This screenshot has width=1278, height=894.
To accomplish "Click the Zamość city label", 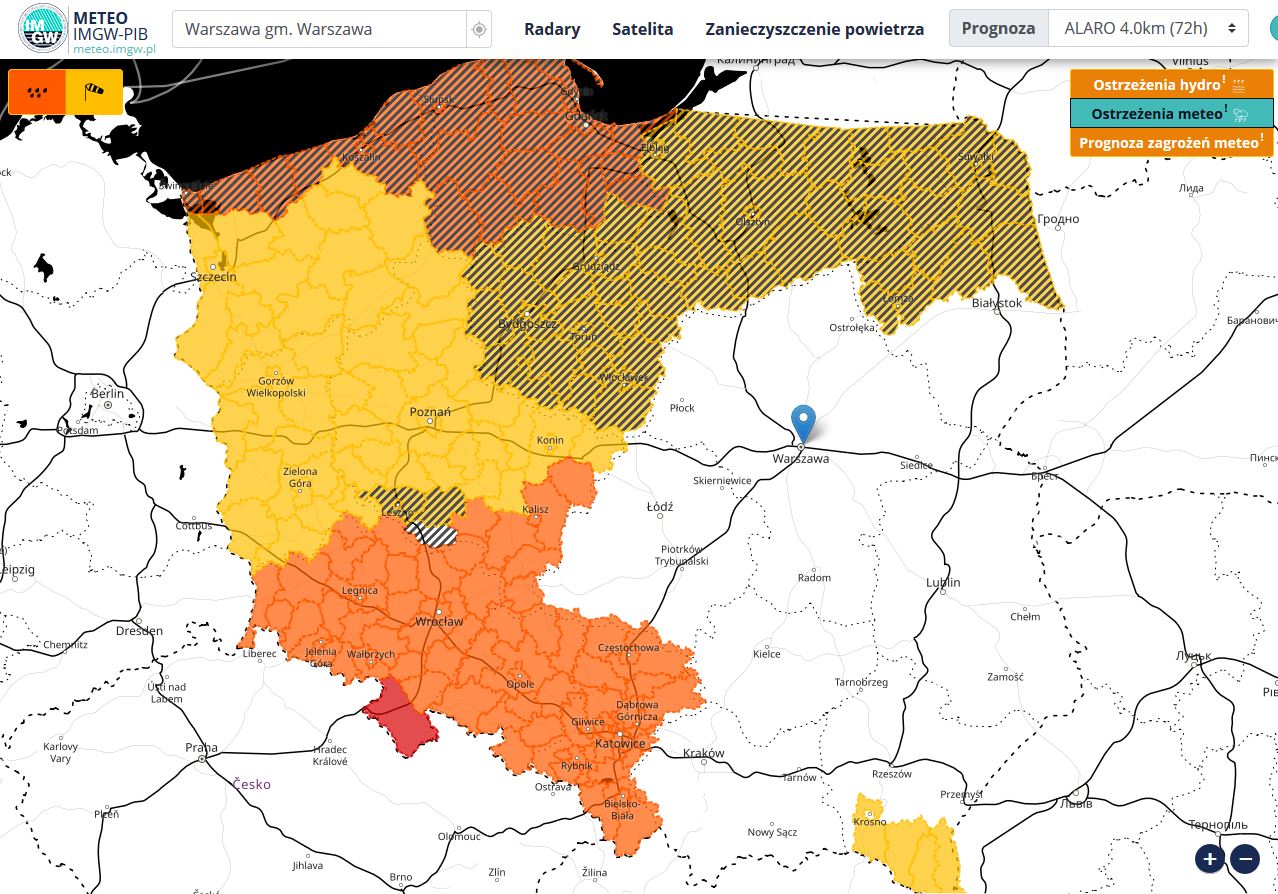I will click(x=1005, y=676).
